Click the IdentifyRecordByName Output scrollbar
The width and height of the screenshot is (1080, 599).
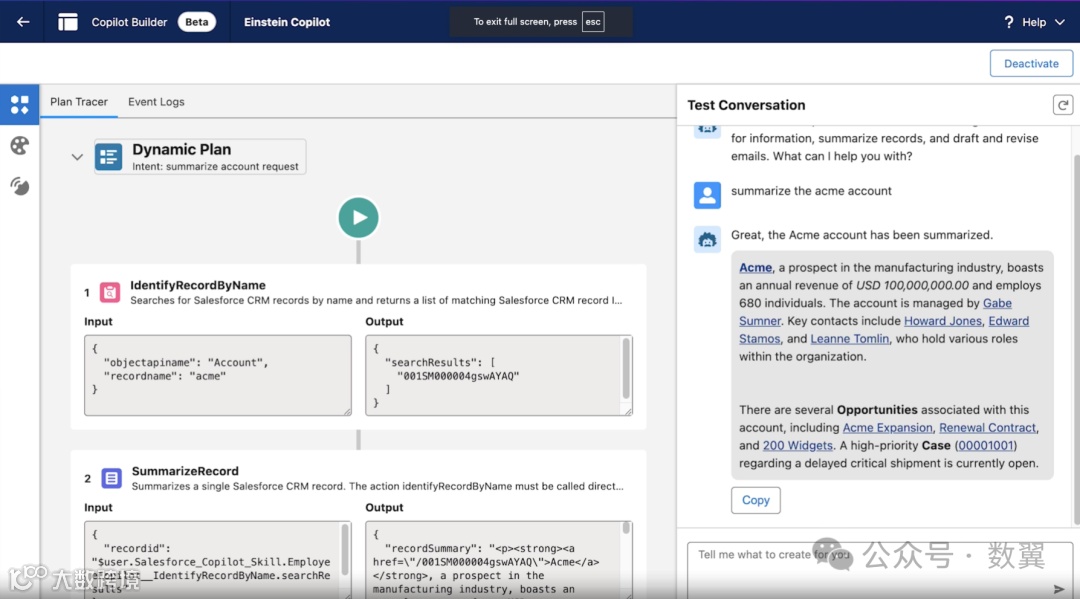[626, 369]
